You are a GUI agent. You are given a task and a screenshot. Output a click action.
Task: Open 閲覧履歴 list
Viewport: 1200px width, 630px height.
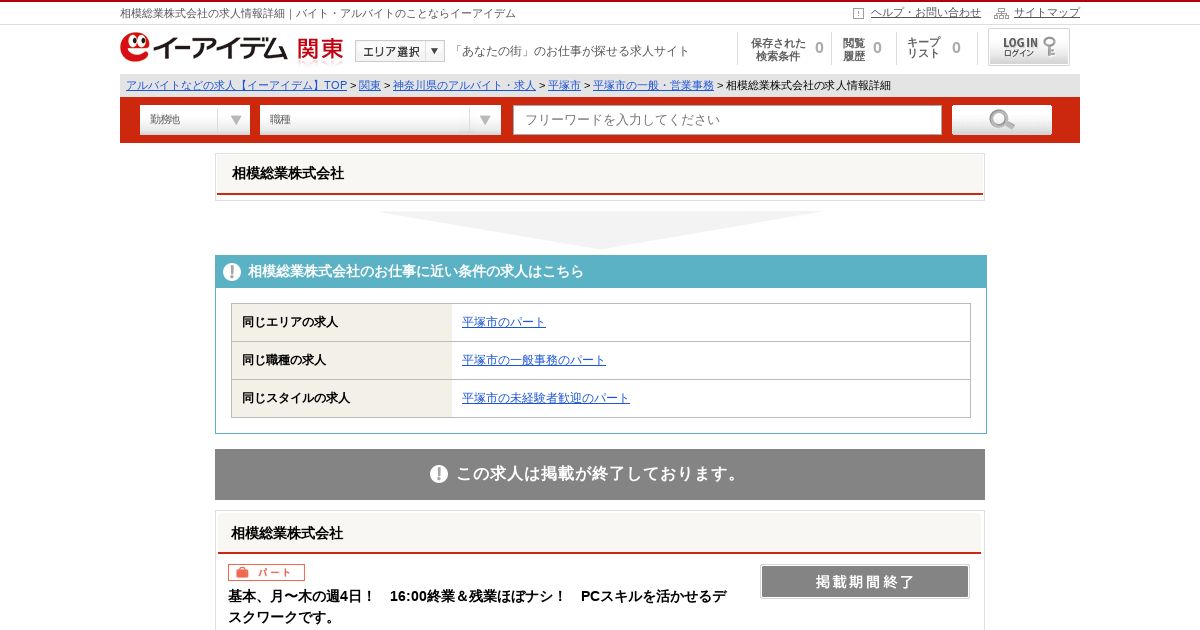(x=862, y=49)
